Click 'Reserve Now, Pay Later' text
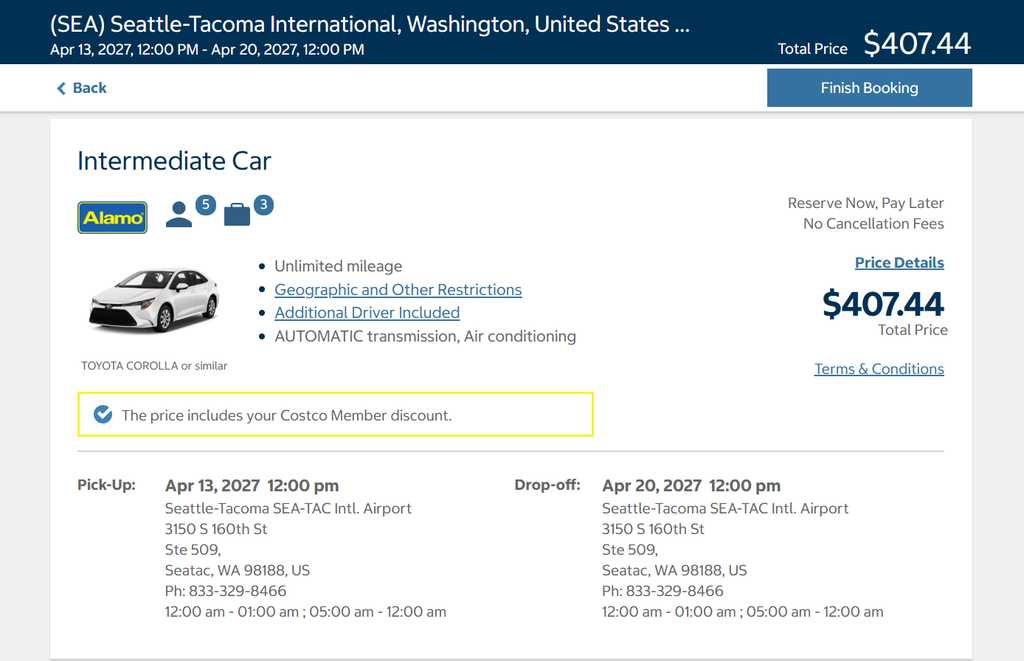 (865, 203)
